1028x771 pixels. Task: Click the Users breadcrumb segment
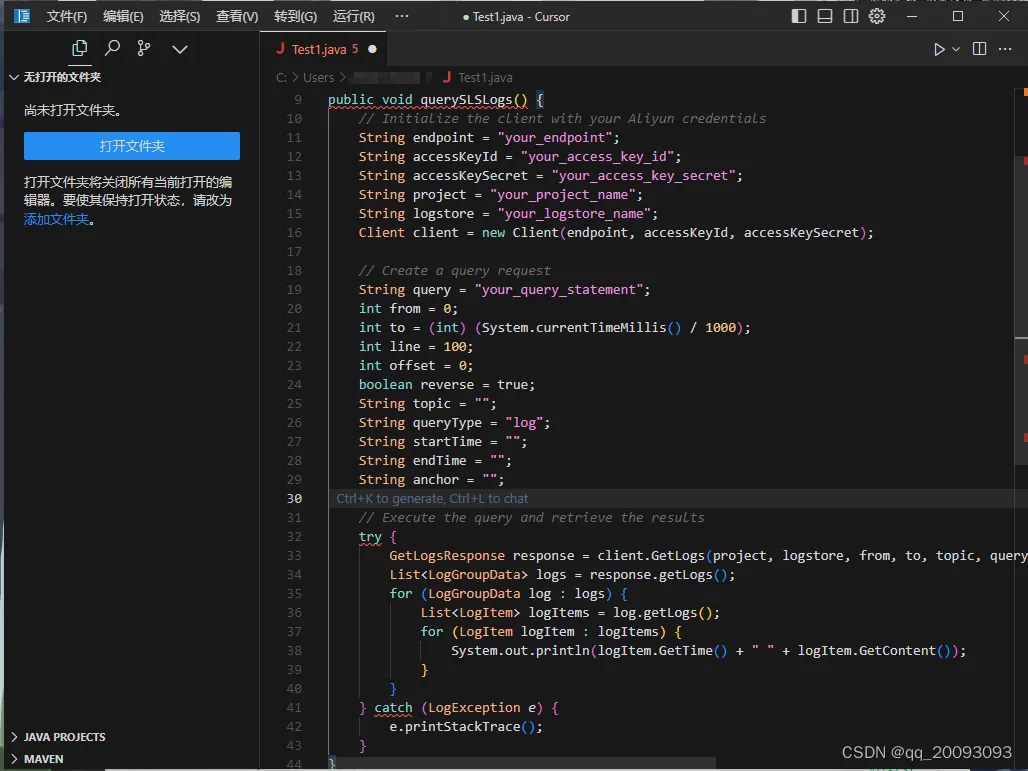pyautogui.click(x=319, y=77)
